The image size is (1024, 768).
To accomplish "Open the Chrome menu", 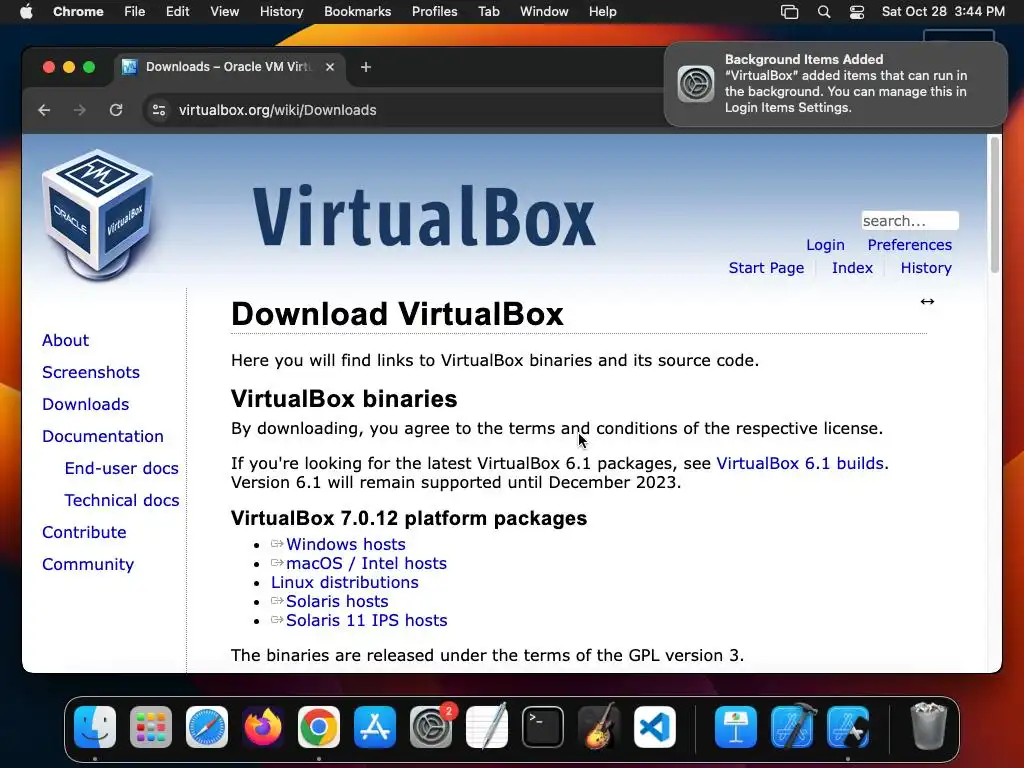I will (x=78, y=12).
